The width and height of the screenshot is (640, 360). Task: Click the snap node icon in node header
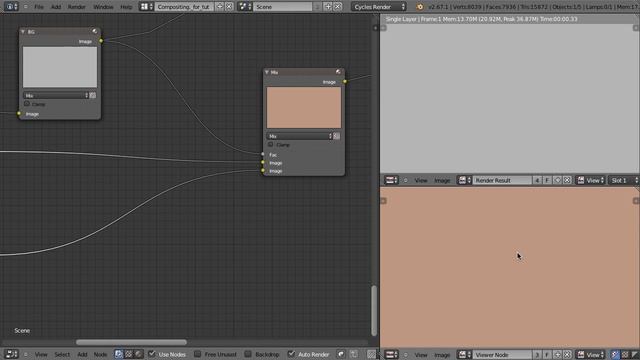tap(341, 354)
